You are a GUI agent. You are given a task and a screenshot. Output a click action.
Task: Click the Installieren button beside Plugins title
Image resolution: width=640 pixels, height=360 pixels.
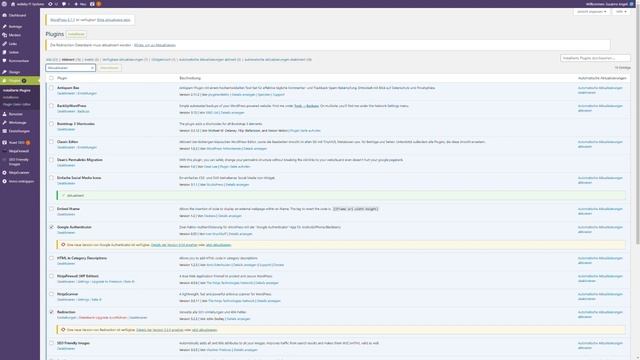pos(76,34)
